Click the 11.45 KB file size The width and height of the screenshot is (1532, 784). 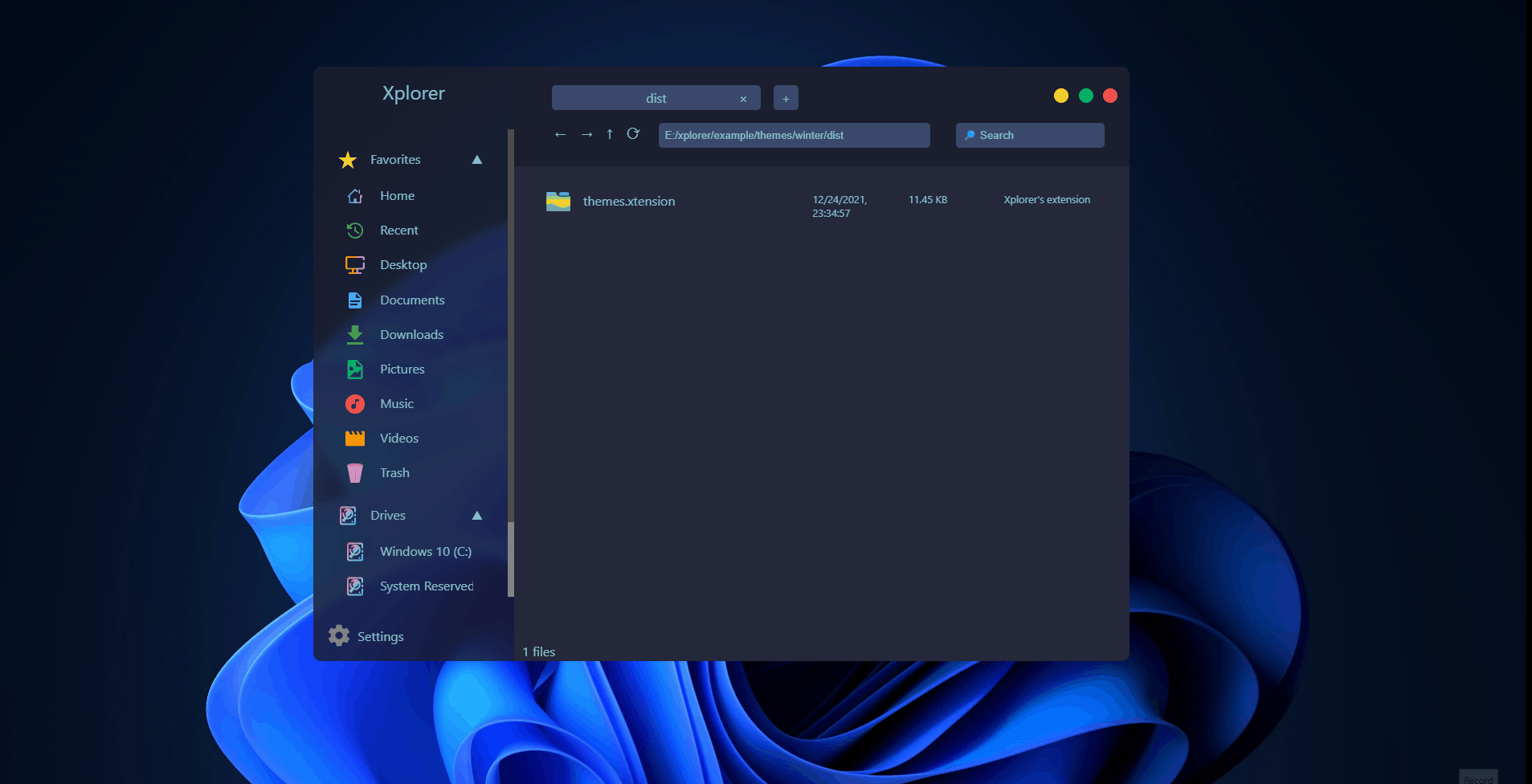(x=928, y=200)
